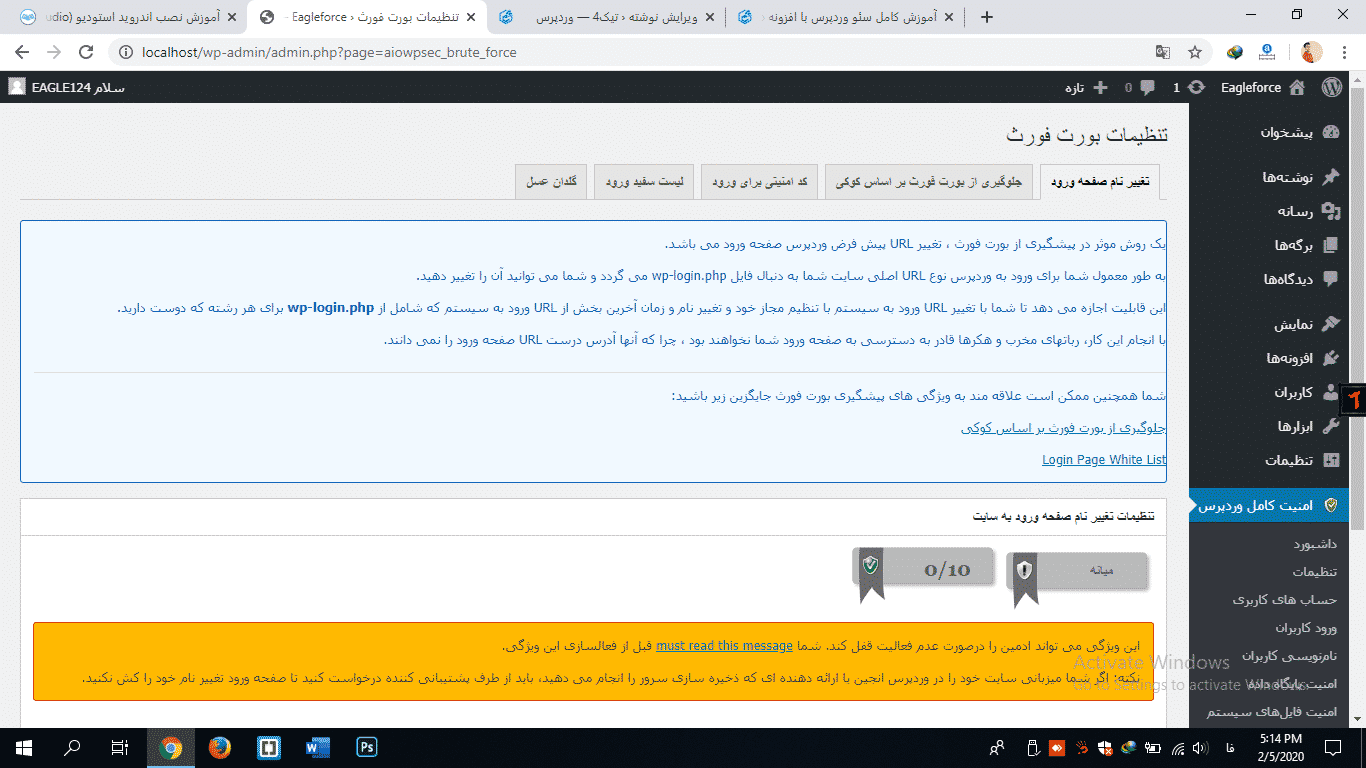Viewport: 1366px width, 768px height.
Task: Switch to لیست سفید ورود tab
Action: [645, 182]
